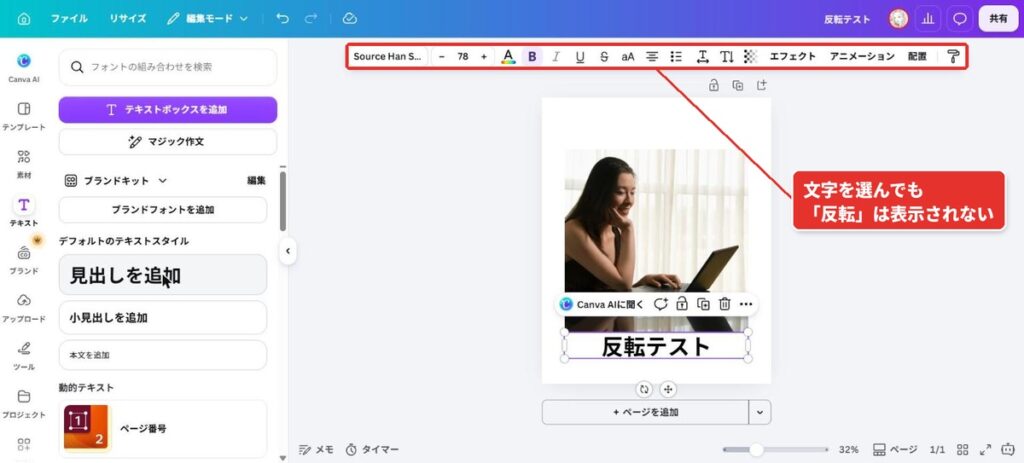Viewport: 1024px width, 463px height.
Task: Open テンプレート sidebar tab
Action: [24, 116]
